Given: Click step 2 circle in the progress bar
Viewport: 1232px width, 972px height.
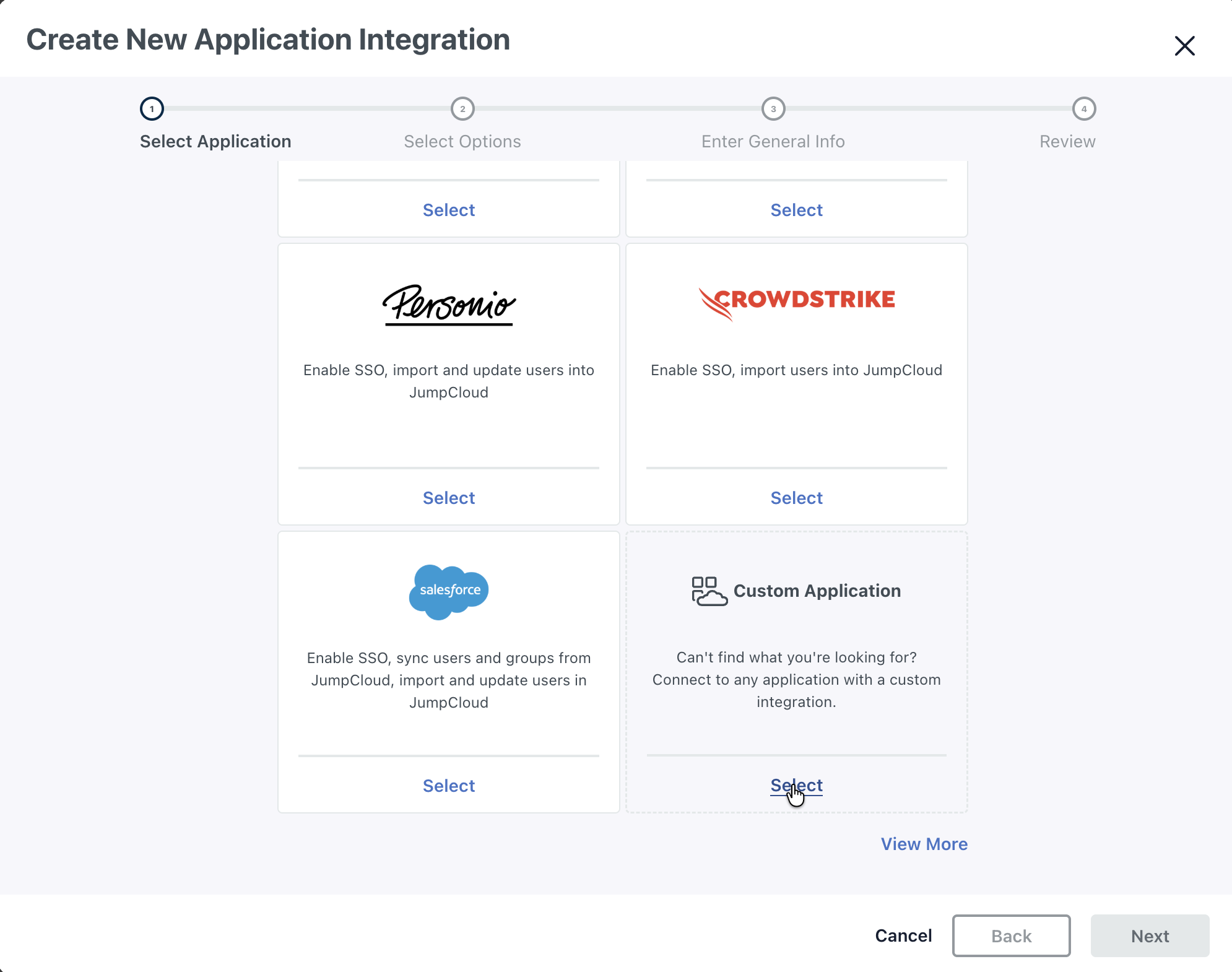Looking at the screenshot, I should pos(462,108).
